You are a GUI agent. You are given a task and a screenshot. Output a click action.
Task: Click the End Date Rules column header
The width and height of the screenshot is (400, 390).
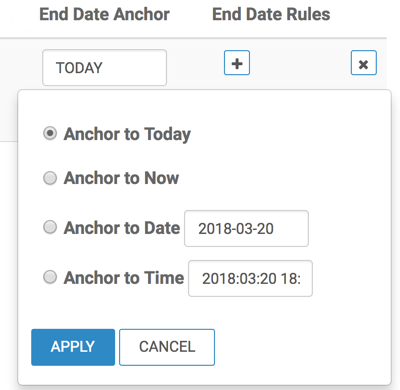click(271, 14)
